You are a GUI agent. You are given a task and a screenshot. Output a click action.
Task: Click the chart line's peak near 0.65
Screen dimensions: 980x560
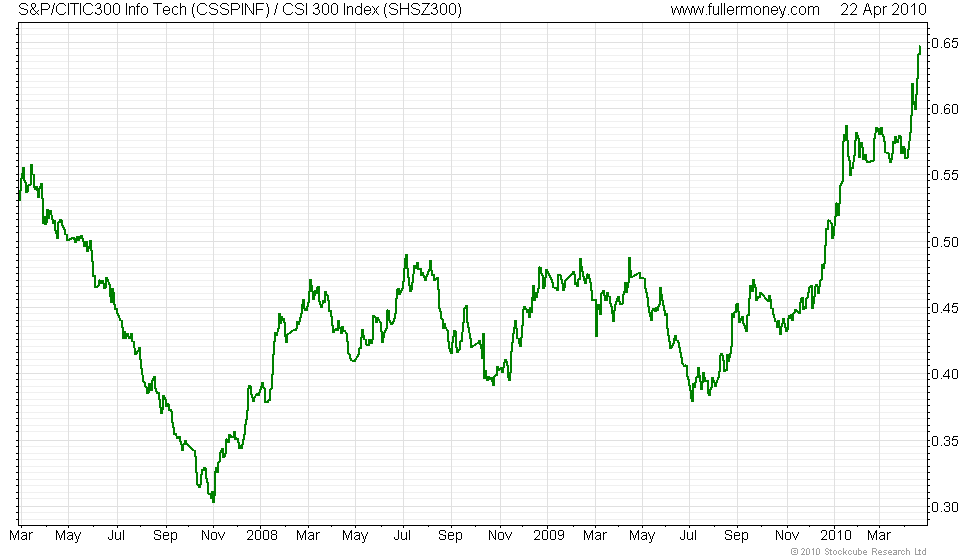point(919,46)
